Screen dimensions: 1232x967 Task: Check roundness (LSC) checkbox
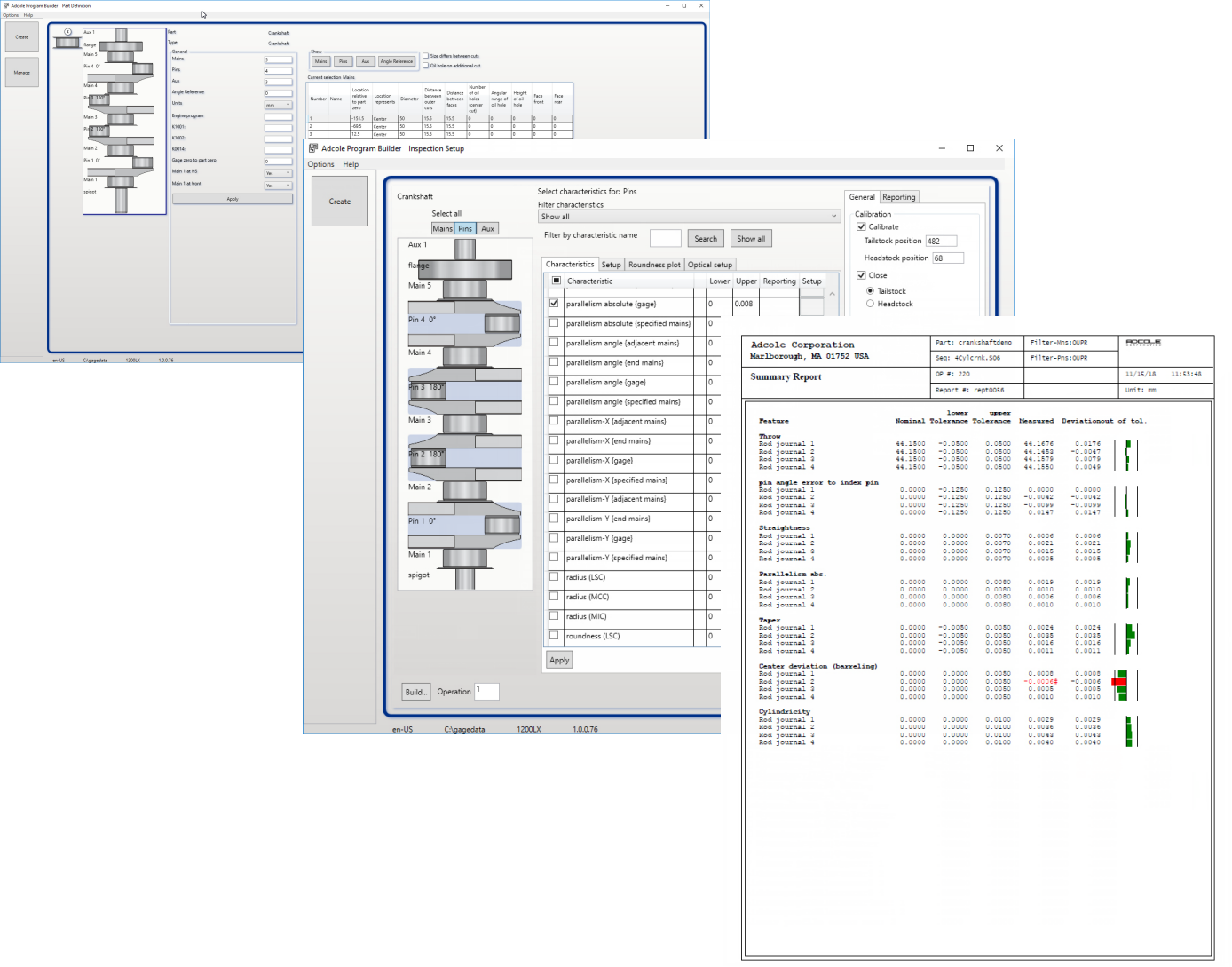point(554,635)
